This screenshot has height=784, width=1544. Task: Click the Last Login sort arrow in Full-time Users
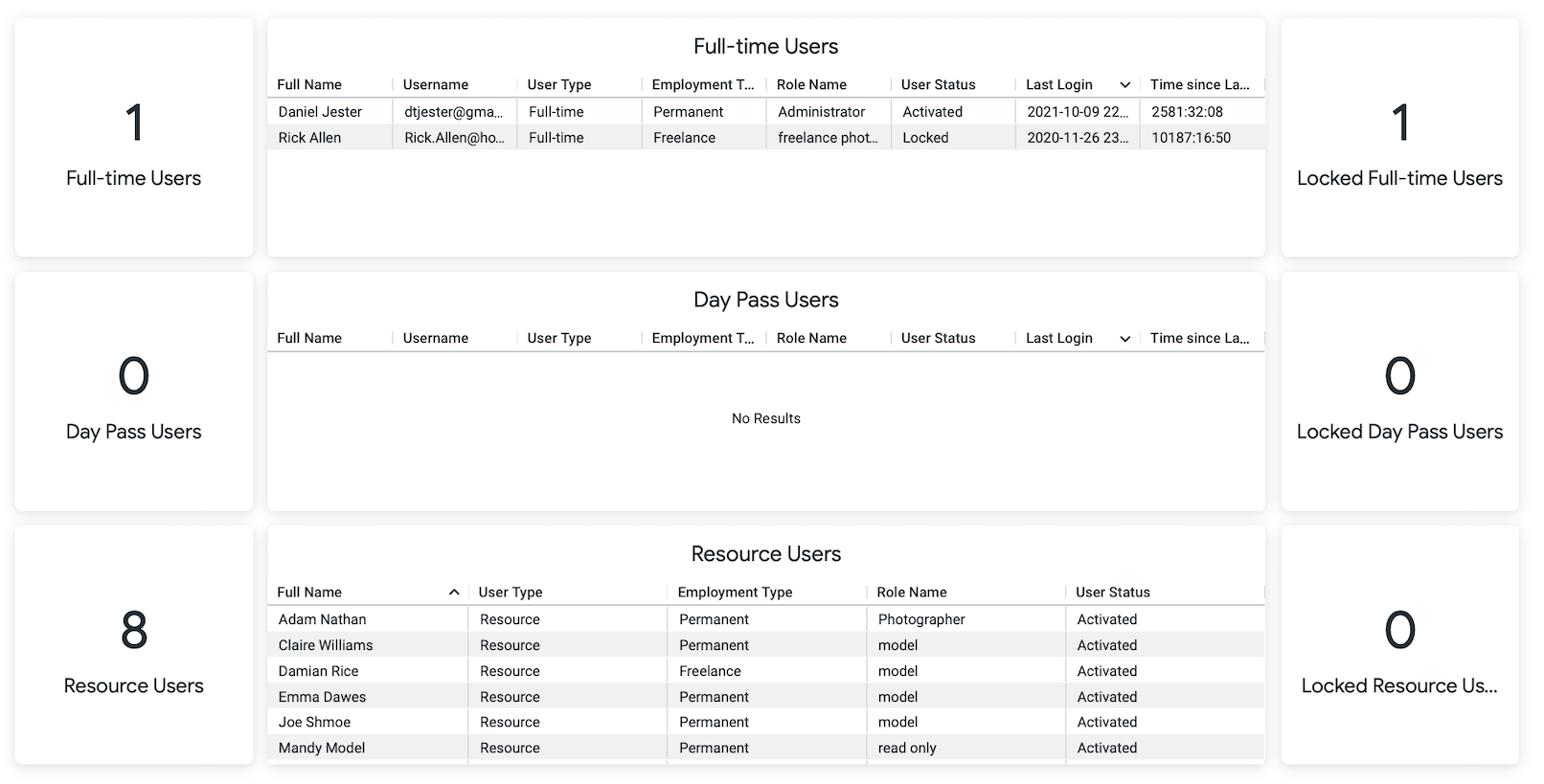point(1124,85)
